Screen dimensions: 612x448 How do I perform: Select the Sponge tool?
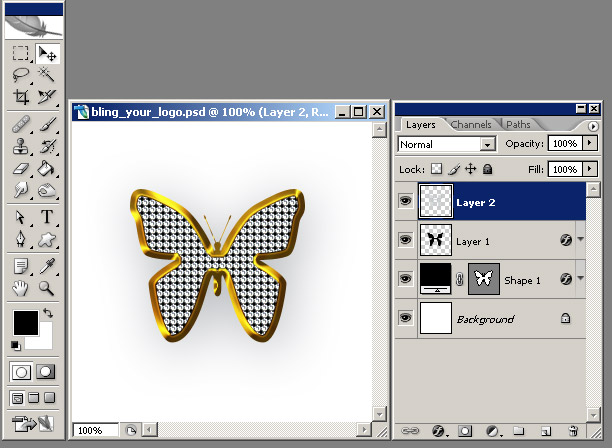tap(46, 190)
